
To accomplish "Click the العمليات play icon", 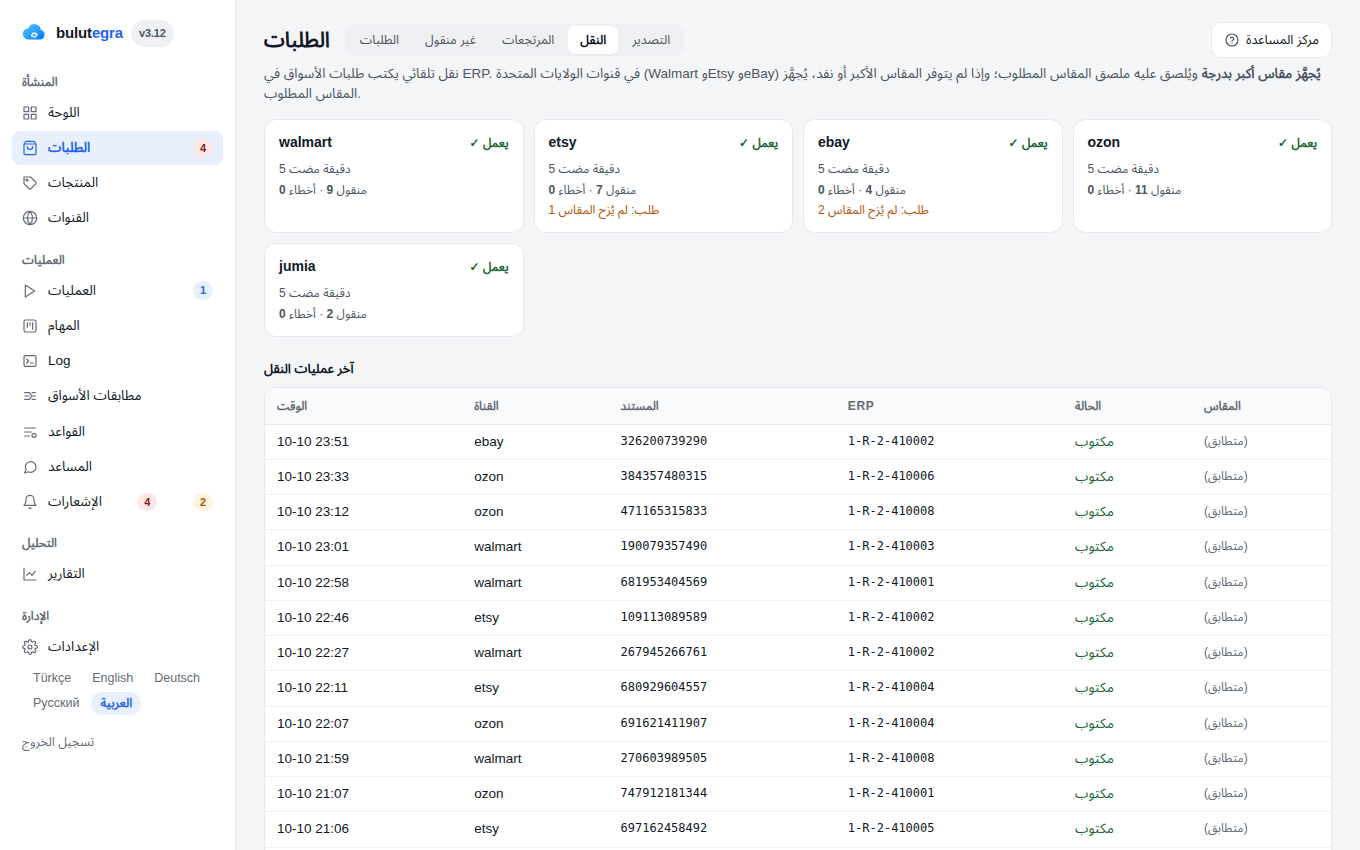I will [x=30, y=291].
